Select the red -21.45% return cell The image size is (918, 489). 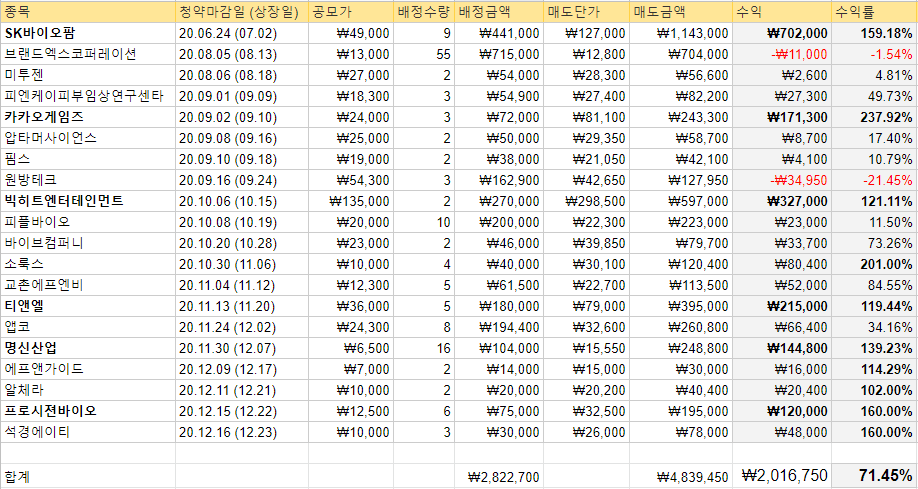coord(874,180)
